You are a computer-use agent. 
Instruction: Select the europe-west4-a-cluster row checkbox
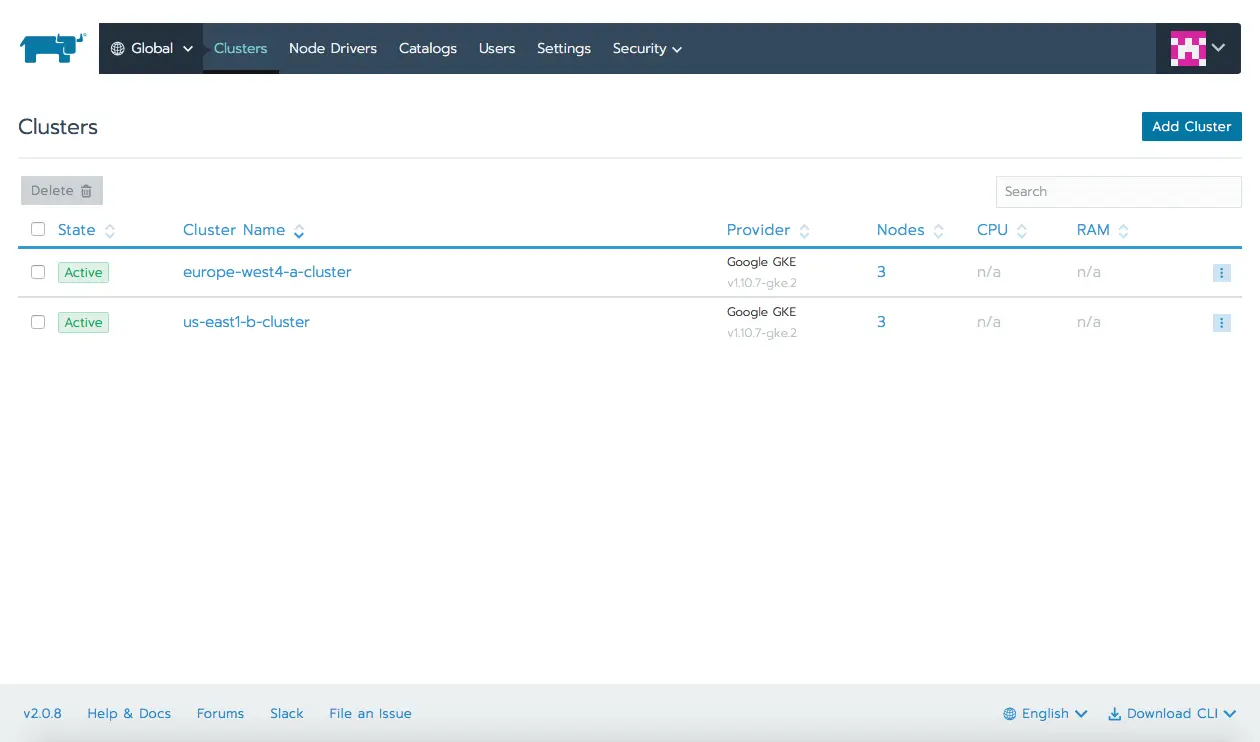coord(38,272)
